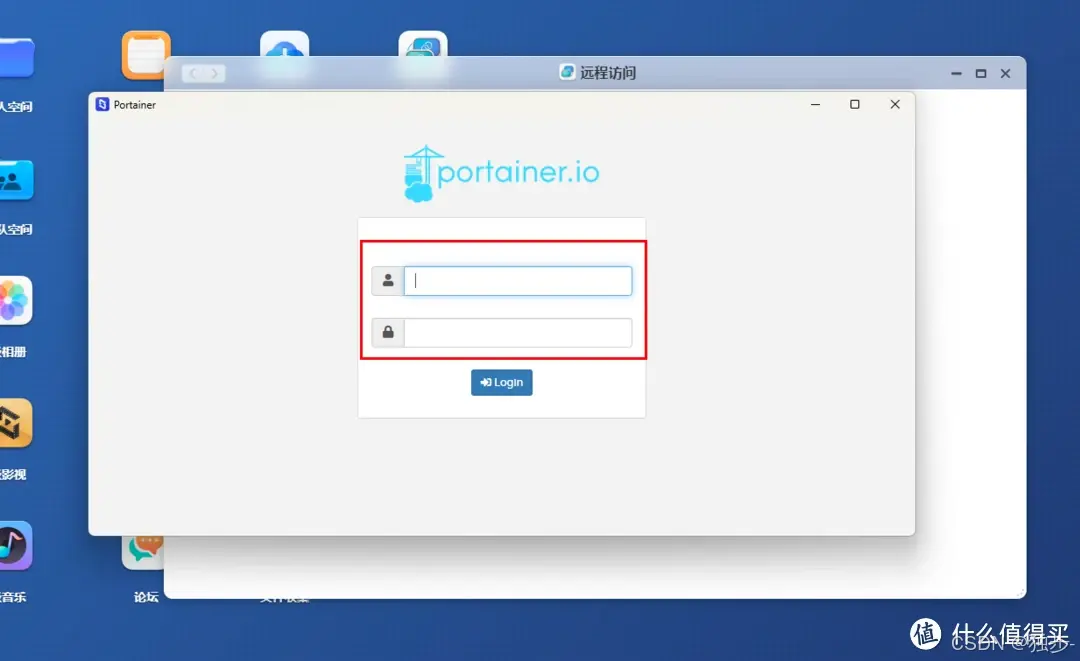The height and width of the screenshot is (661, 1080).
Task: Click the Login button
Action: coord(501,383)
